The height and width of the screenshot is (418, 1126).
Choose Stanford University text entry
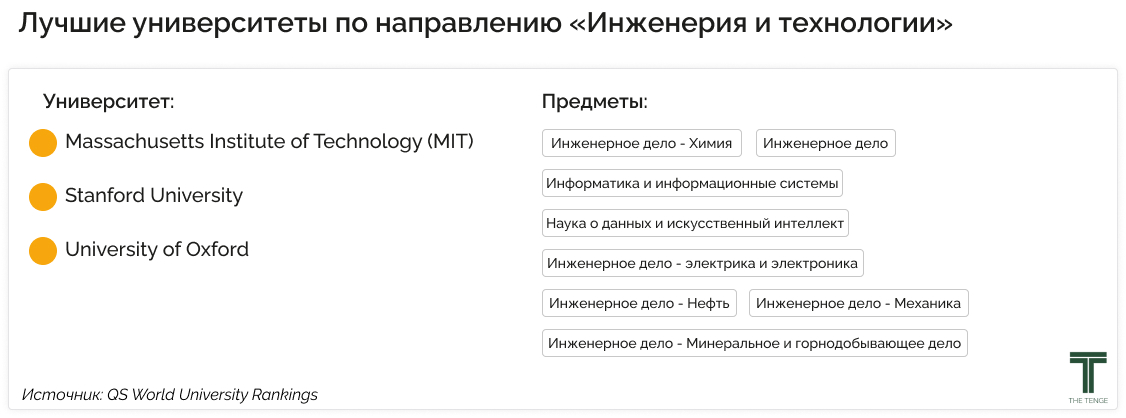154,195
